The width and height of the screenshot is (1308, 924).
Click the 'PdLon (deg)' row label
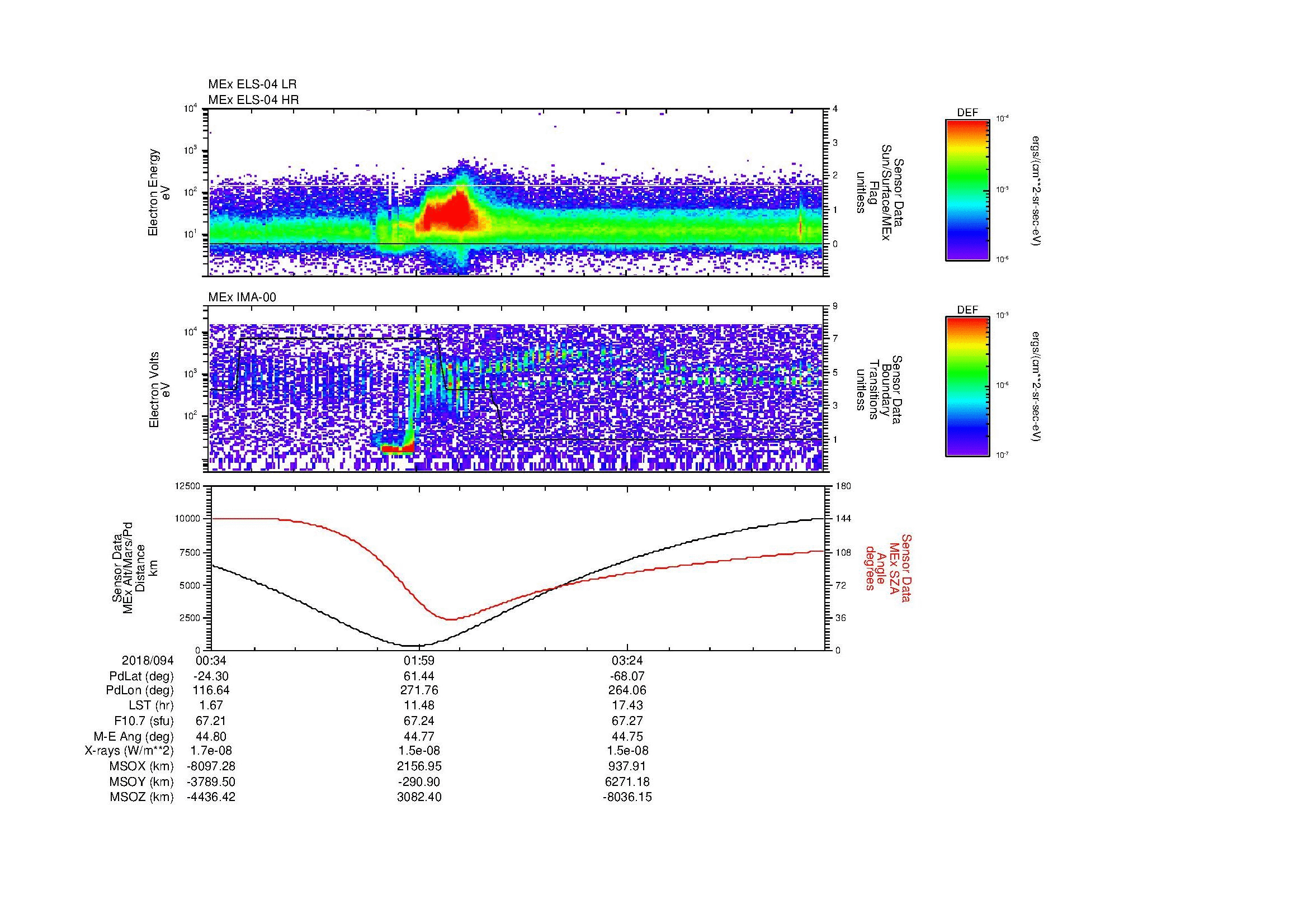tap(140, 690)
